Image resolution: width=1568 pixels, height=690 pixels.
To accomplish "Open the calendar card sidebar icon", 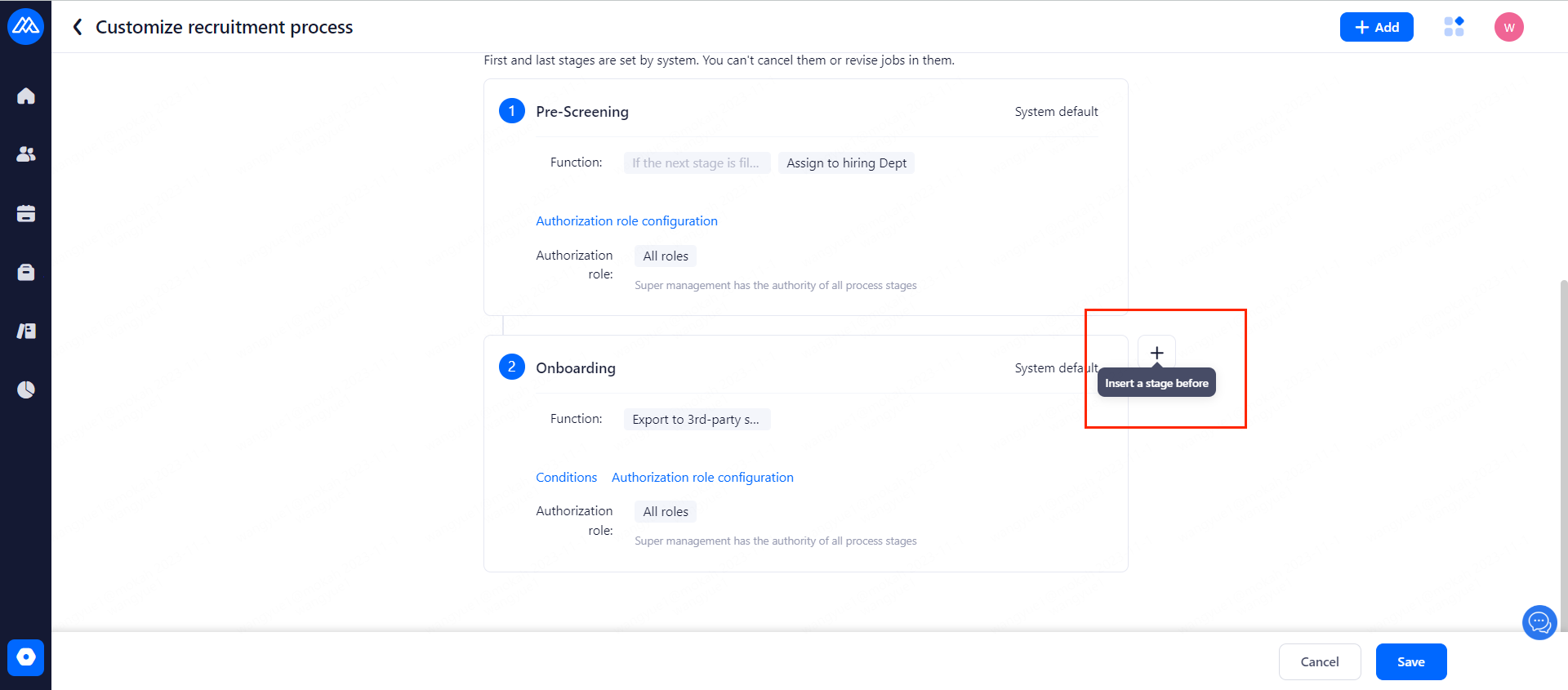I will coord(26,214).
